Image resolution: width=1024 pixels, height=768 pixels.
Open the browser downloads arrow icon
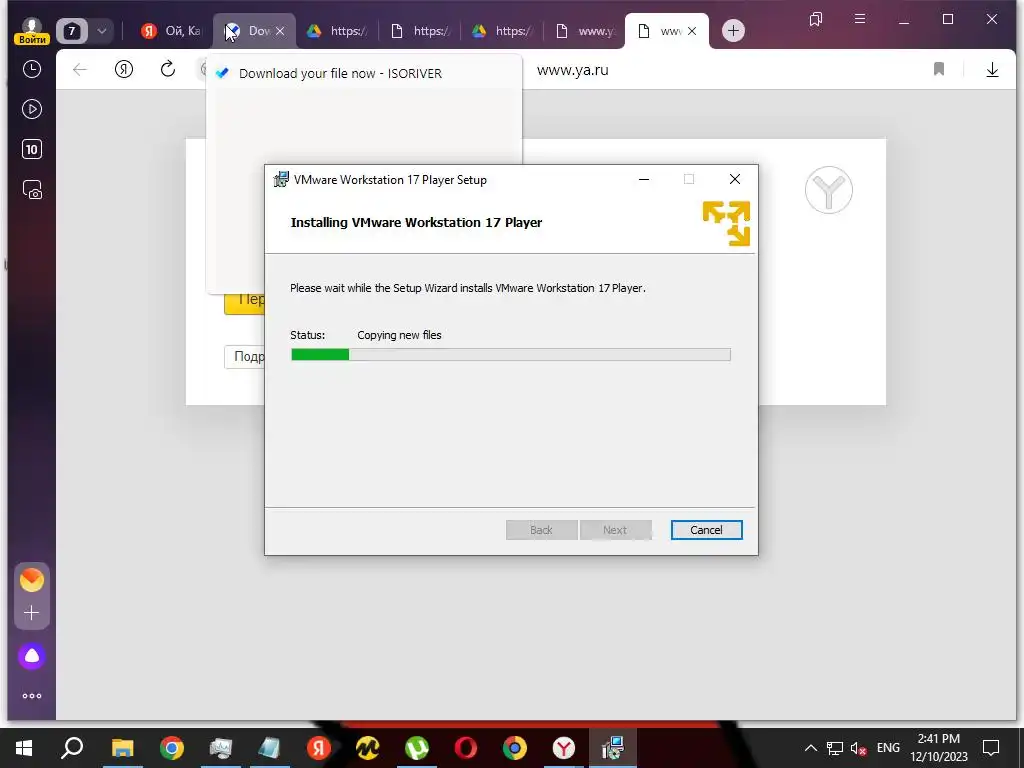coord(992,69)
